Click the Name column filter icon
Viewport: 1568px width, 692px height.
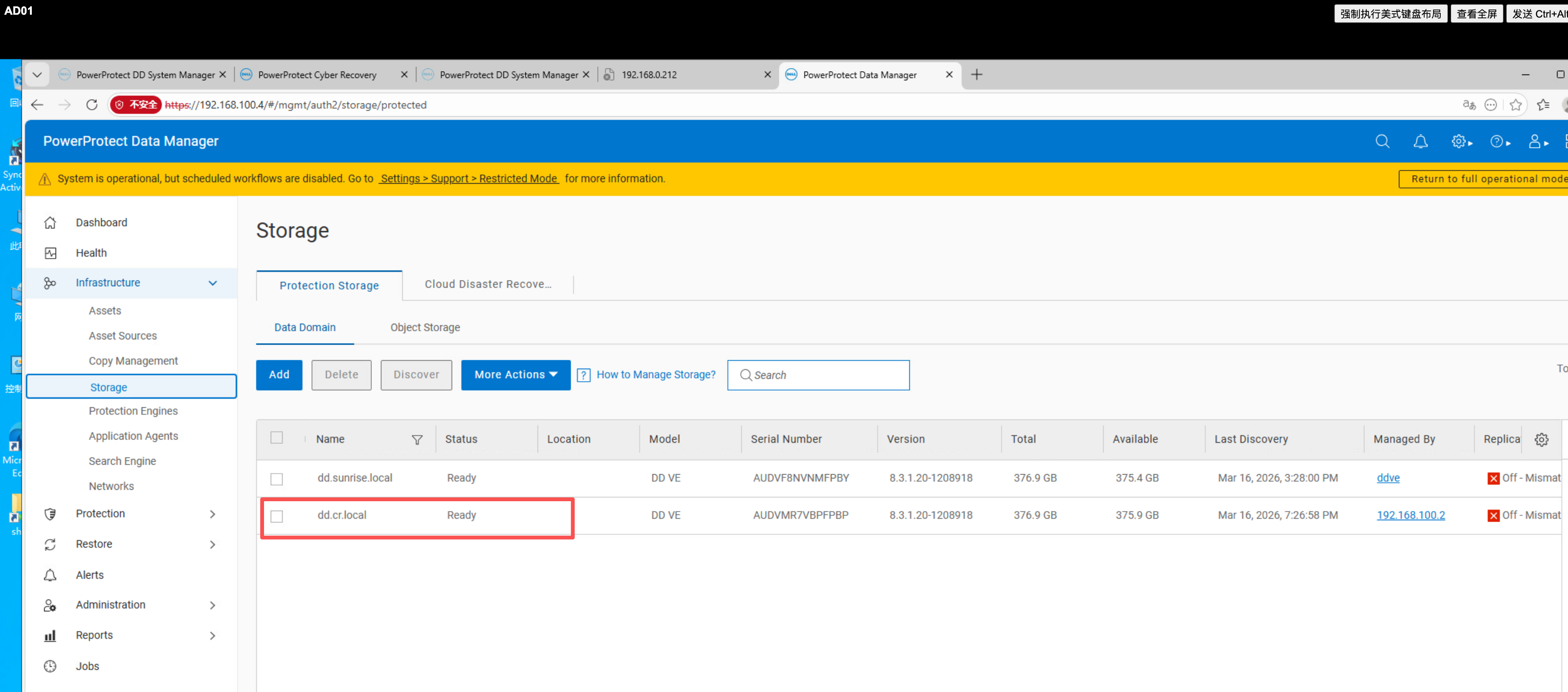click(x=417, y=440)
